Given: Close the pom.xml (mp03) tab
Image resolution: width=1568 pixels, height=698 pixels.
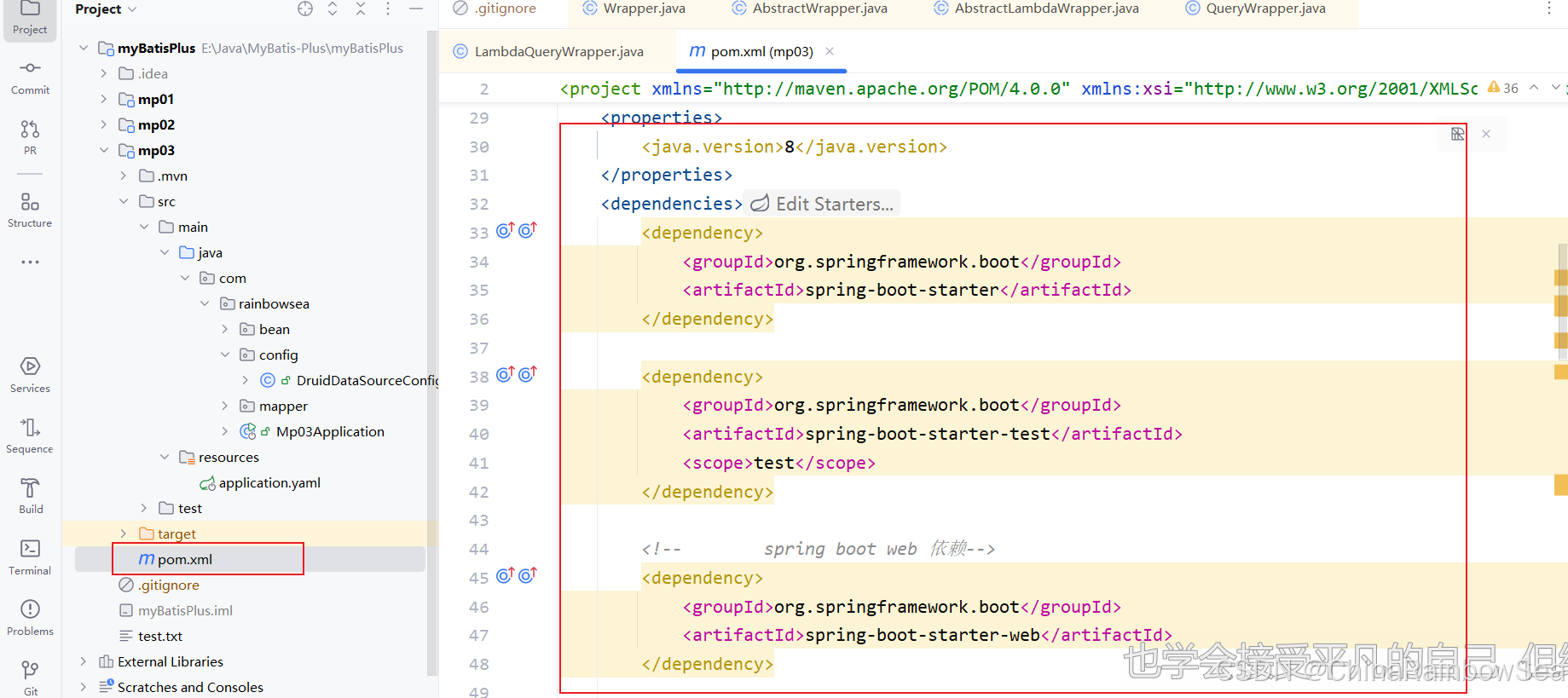Looking at the screenshot, I should [830, 51].
